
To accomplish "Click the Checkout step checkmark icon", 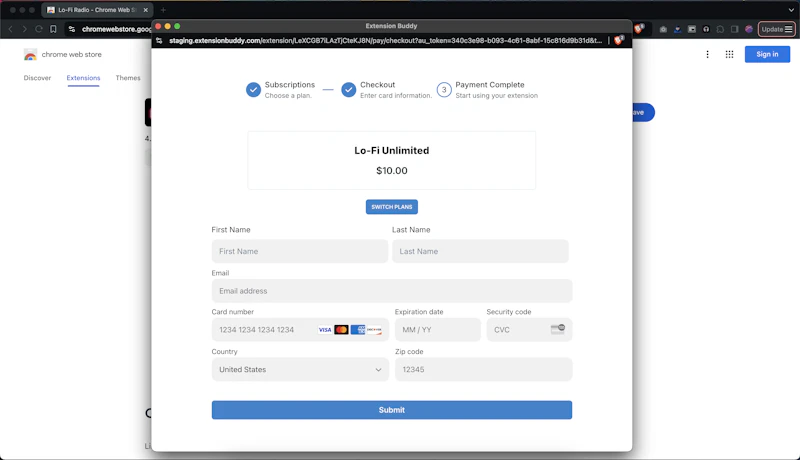I will click(x=348, y=90).
